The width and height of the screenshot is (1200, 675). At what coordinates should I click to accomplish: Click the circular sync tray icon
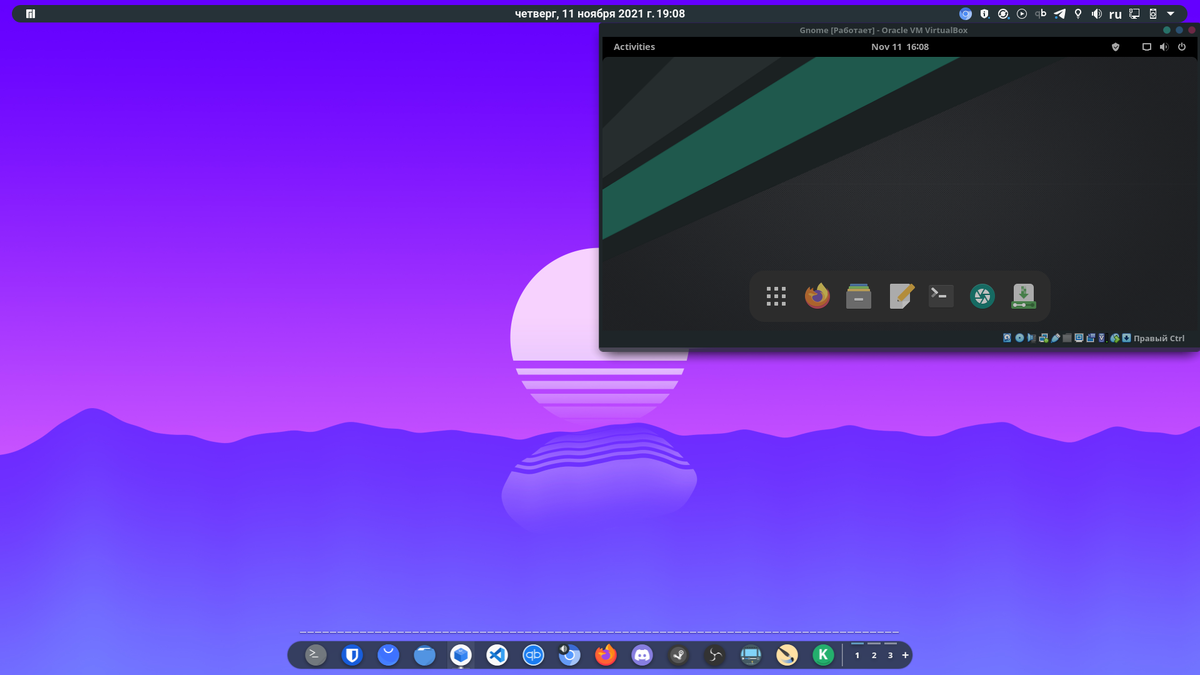(x=1003, y=14)
